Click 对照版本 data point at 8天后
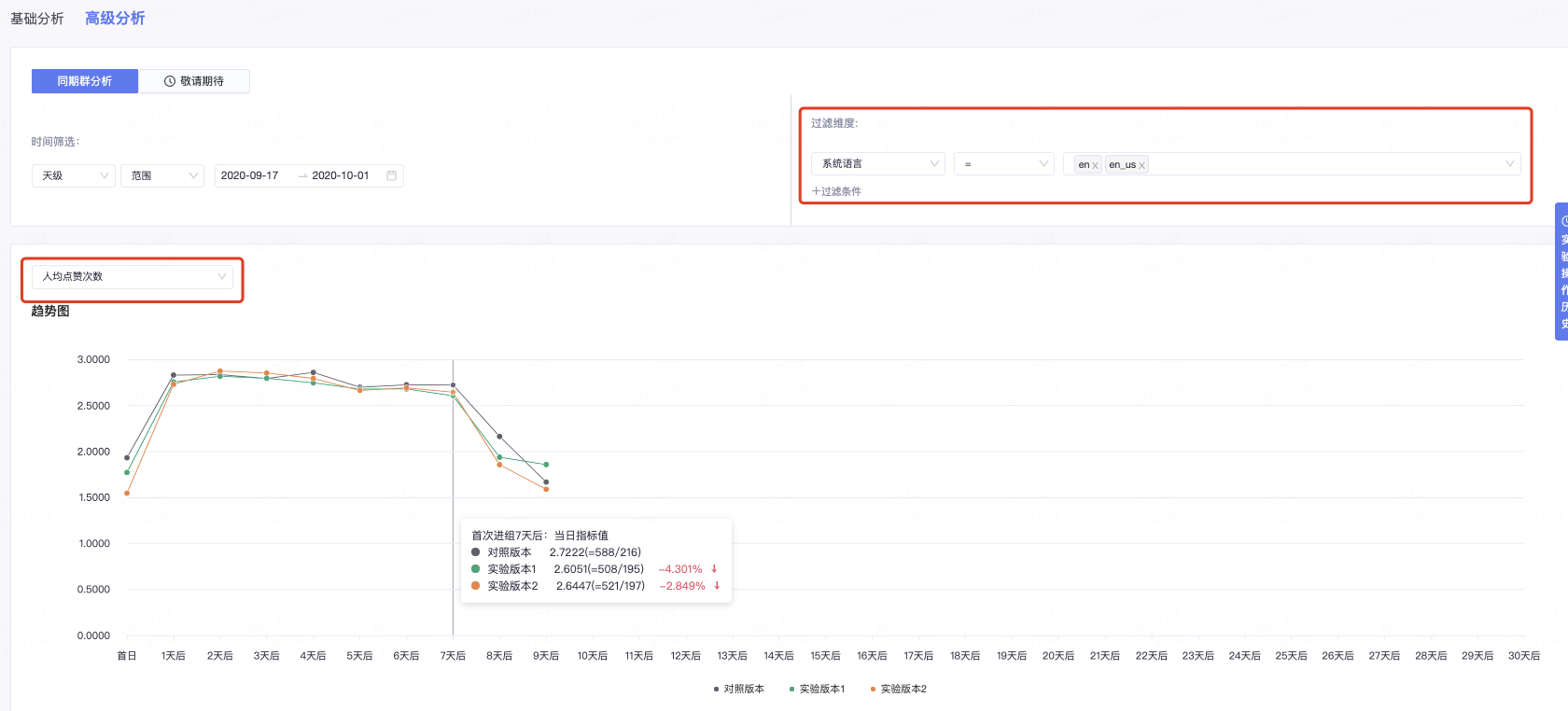This screenshot has height=711, width=1568. click(x=499, y=437)
